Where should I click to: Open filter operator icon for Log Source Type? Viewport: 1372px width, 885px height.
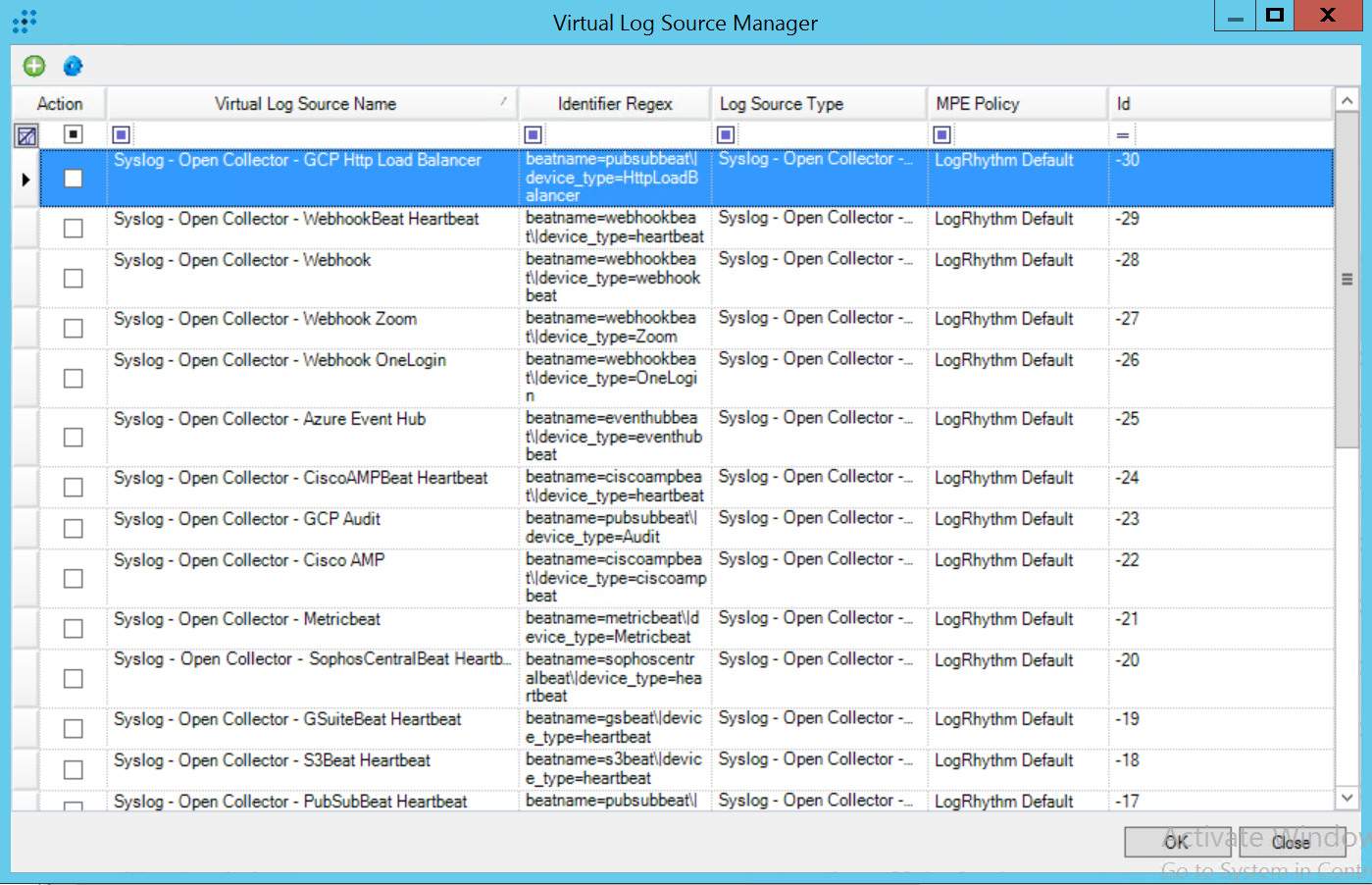[x=726, y=134]
